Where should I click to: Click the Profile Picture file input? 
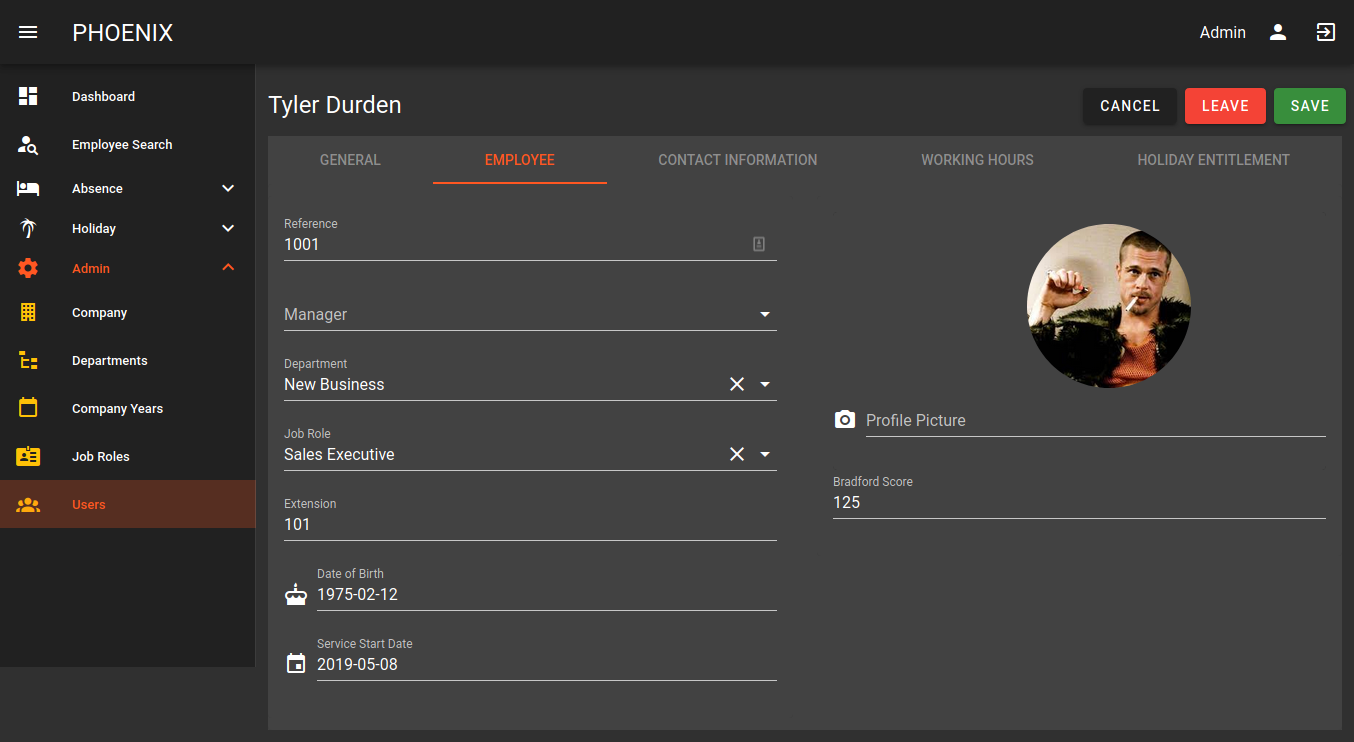click(1096, 421)
